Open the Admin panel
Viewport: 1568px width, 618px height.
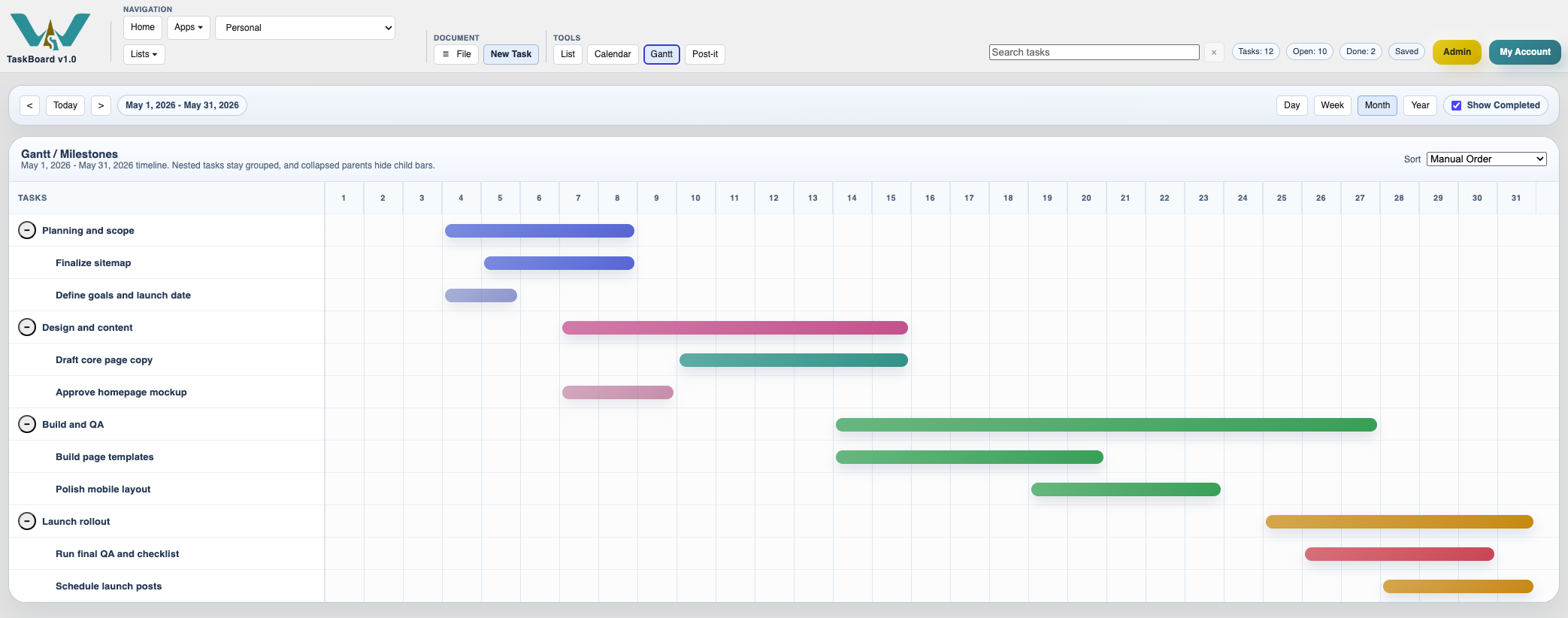[1457, 52]
